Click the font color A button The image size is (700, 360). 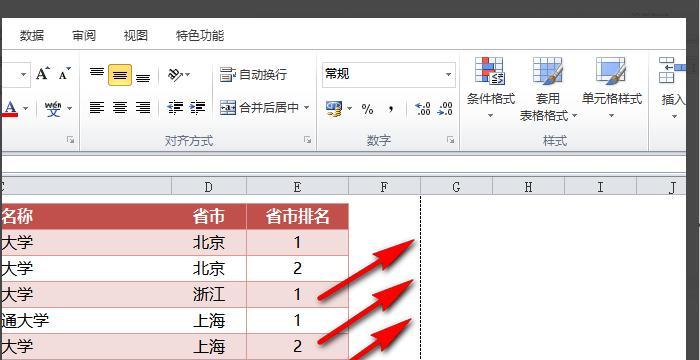point(10,108)
